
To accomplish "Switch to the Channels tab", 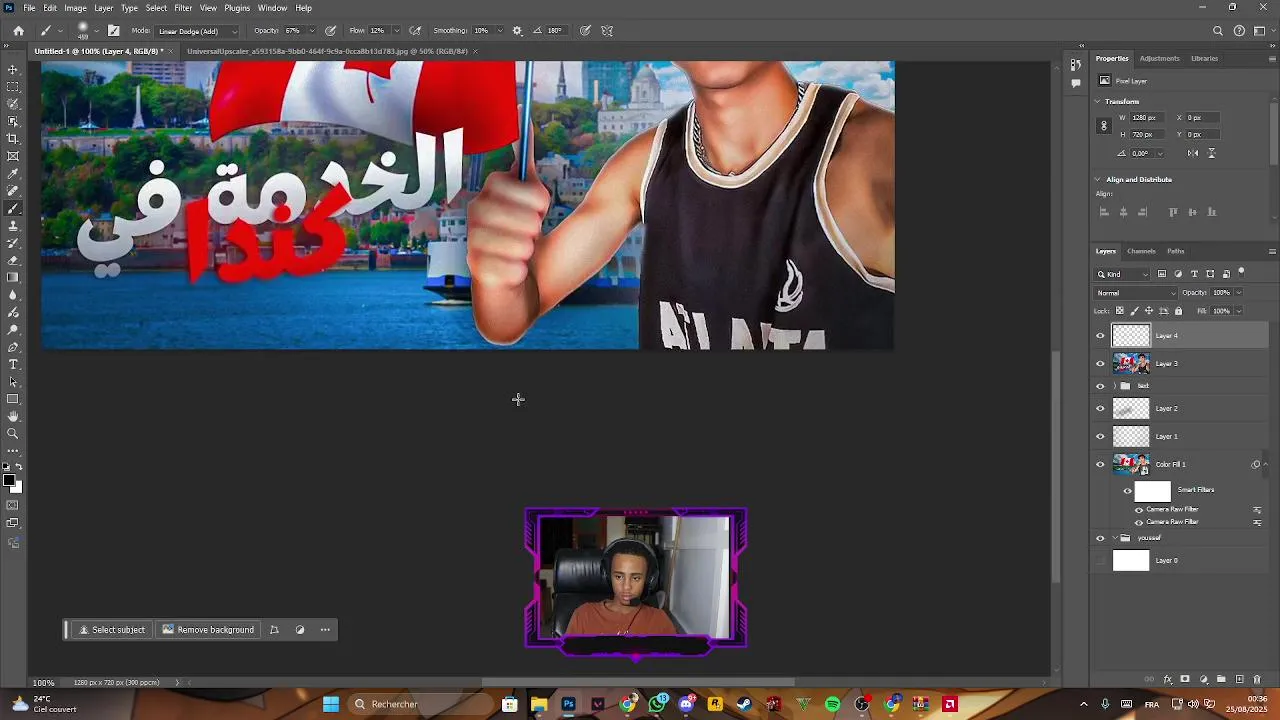I will pyautogui.click(x=1141, y=251).
